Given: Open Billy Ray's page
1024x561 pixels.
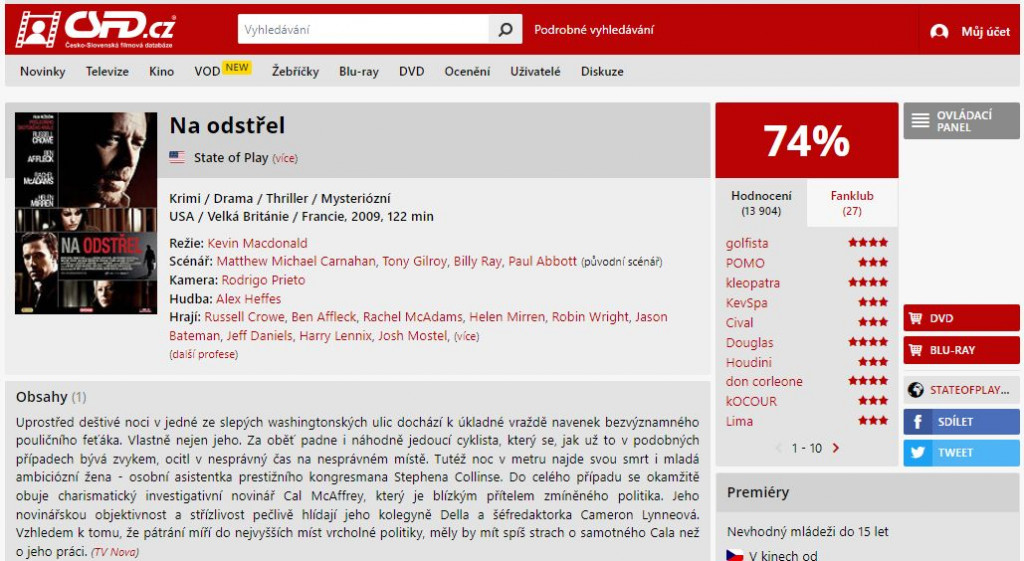Looking at the screenshot, I should (x=477, y=261).
